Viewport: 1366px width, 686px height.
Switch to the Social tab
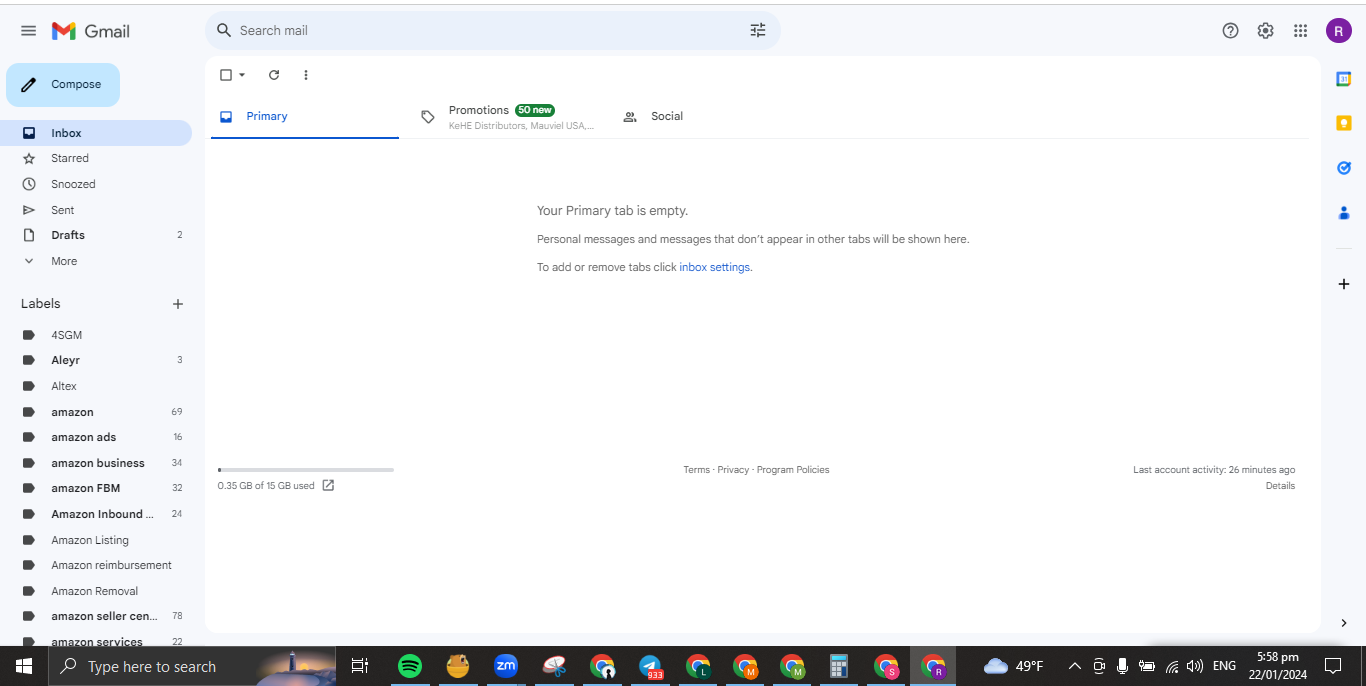(x=709, y=117)
